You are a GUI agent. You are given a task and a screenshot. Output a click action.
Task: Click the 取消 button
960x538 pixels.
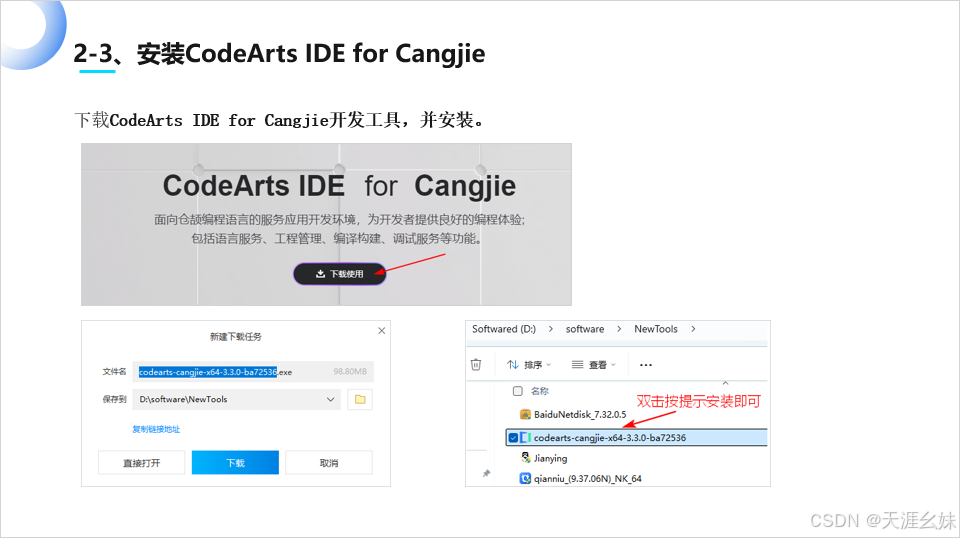click(x=329, y=463)
